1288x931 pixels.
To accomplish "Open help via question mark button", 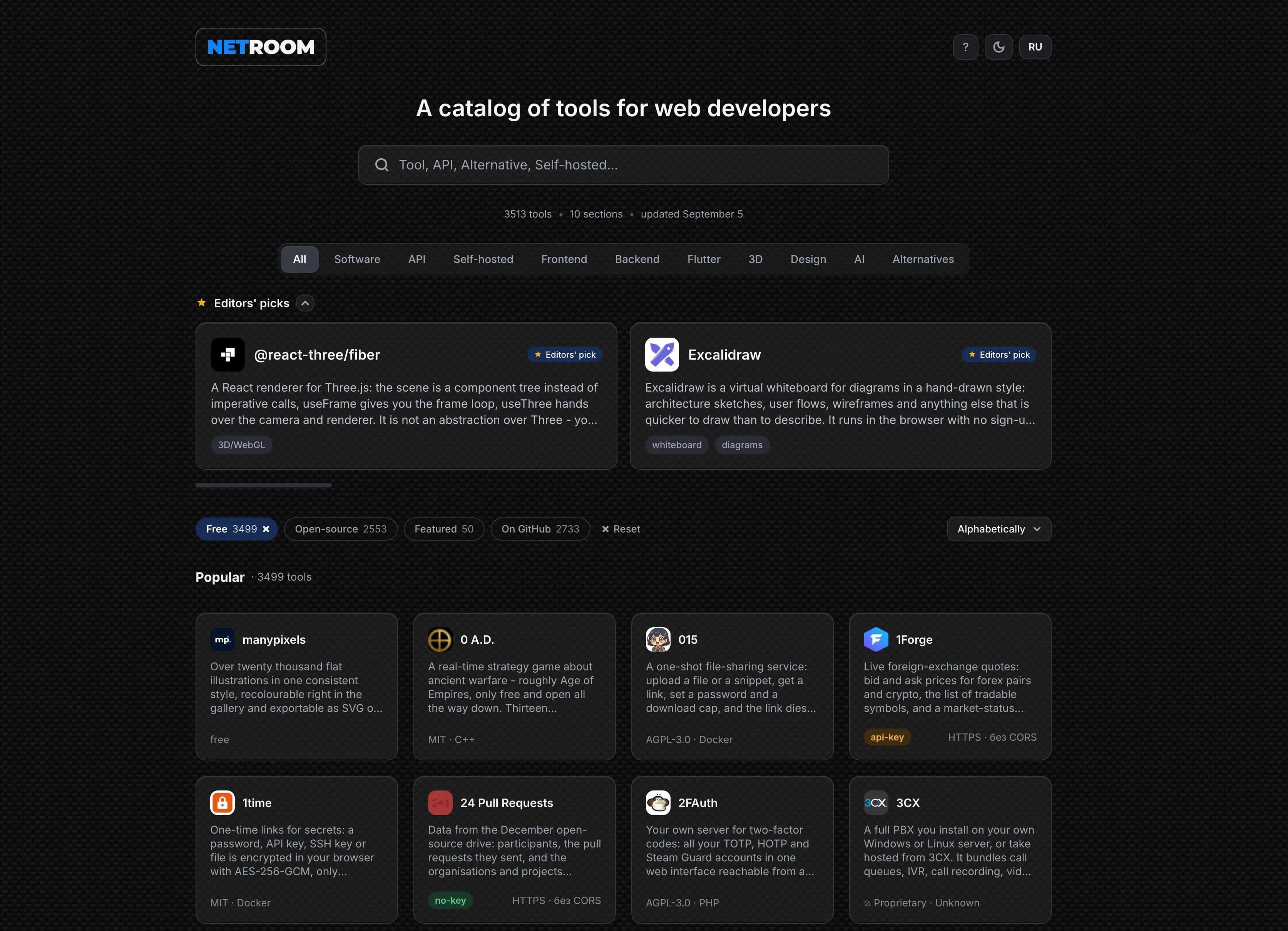I will point(965,47).
